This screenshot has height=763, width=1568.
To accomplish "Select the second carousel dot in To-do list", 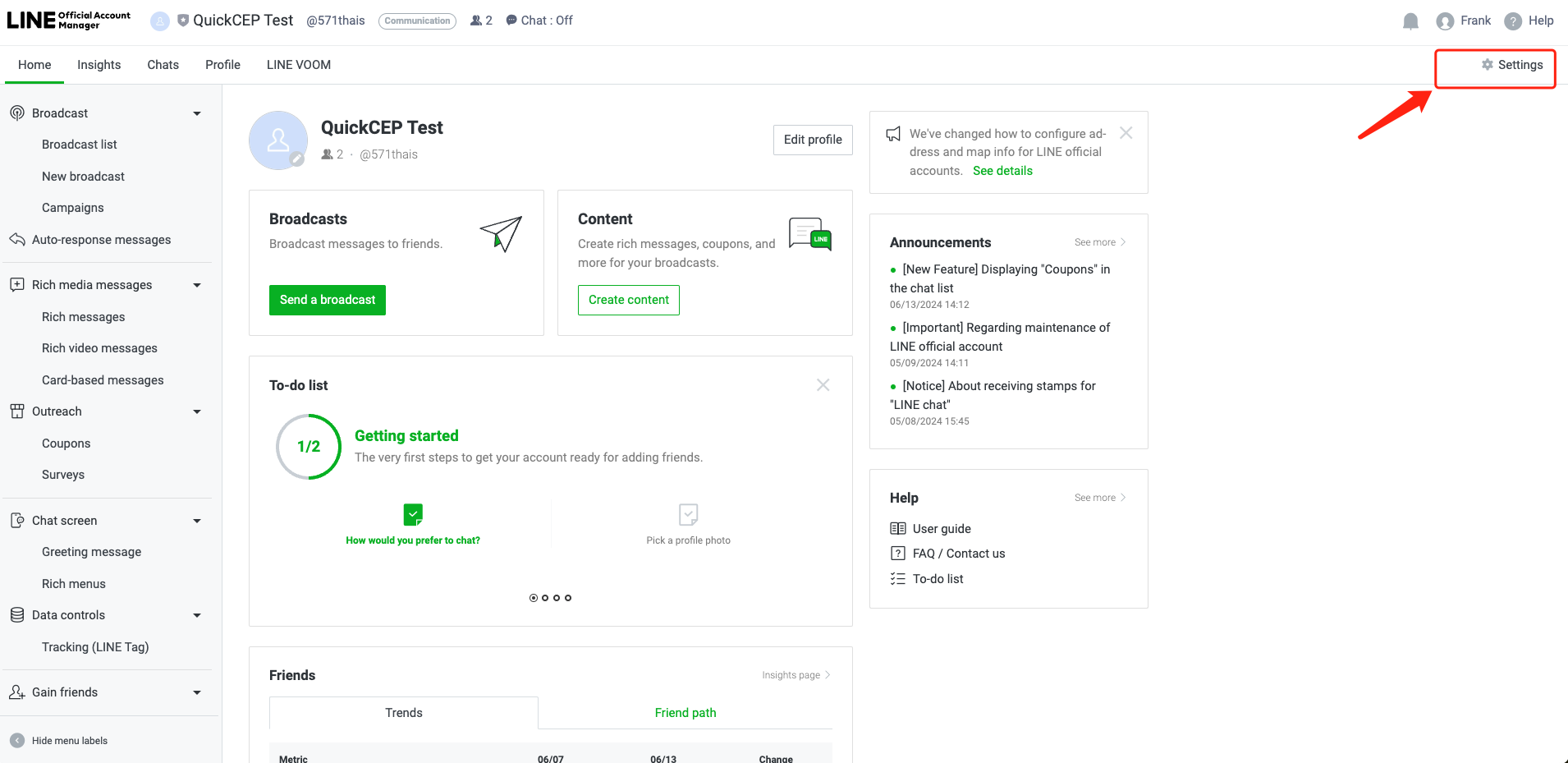I will point(545,598).
